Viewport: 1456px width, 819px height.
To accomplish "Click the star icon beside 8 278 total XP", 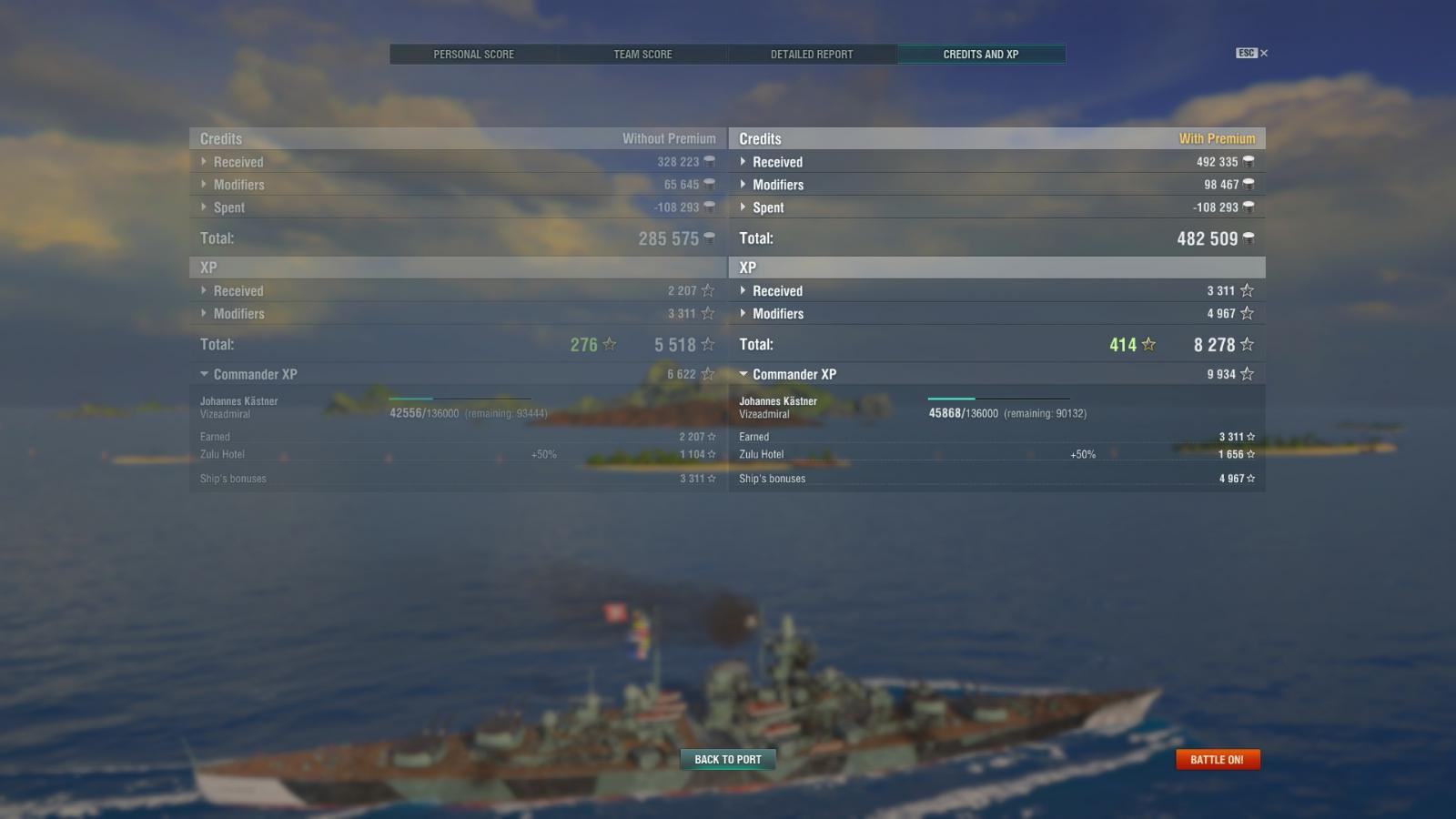I will [x=1247, y=345].
